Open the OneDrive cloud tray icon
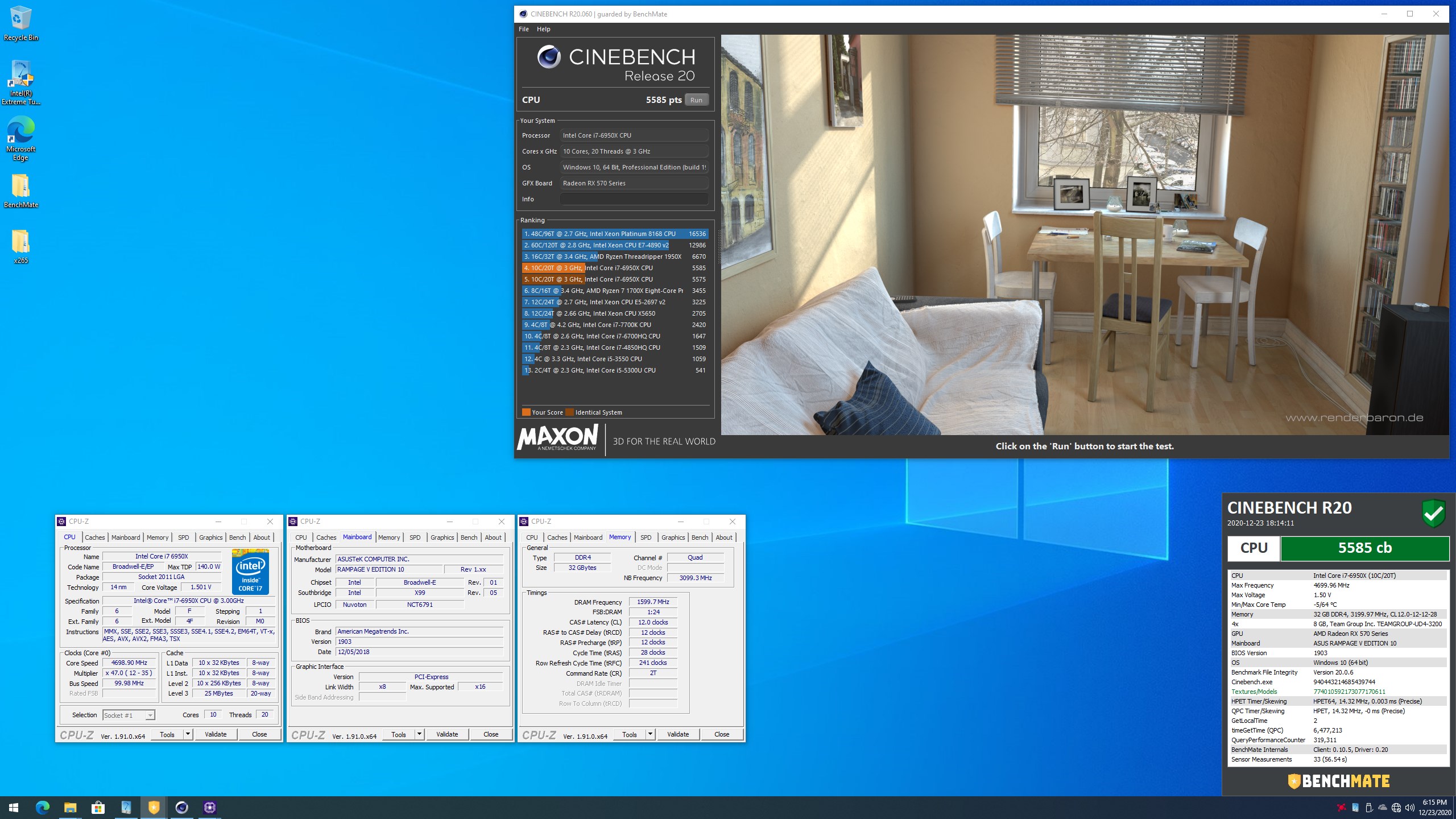 coord(1382,808)
